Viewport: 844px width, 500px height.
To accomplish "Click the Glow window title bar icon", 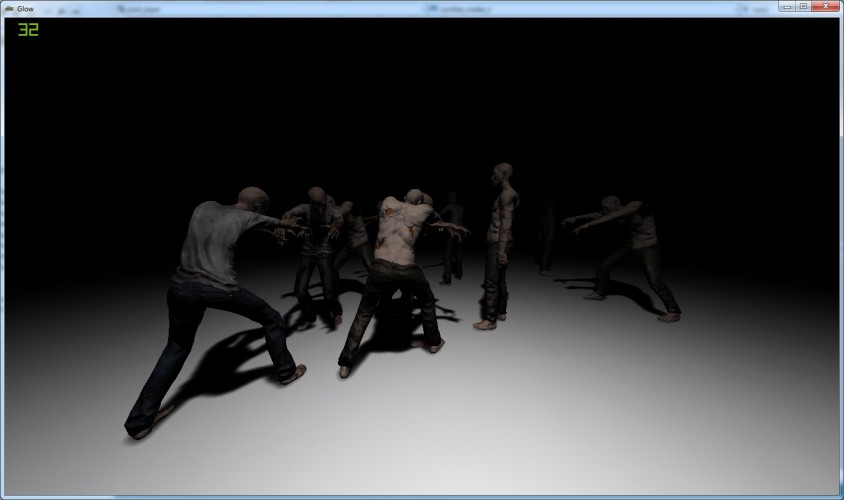I will tap(9, 9).
